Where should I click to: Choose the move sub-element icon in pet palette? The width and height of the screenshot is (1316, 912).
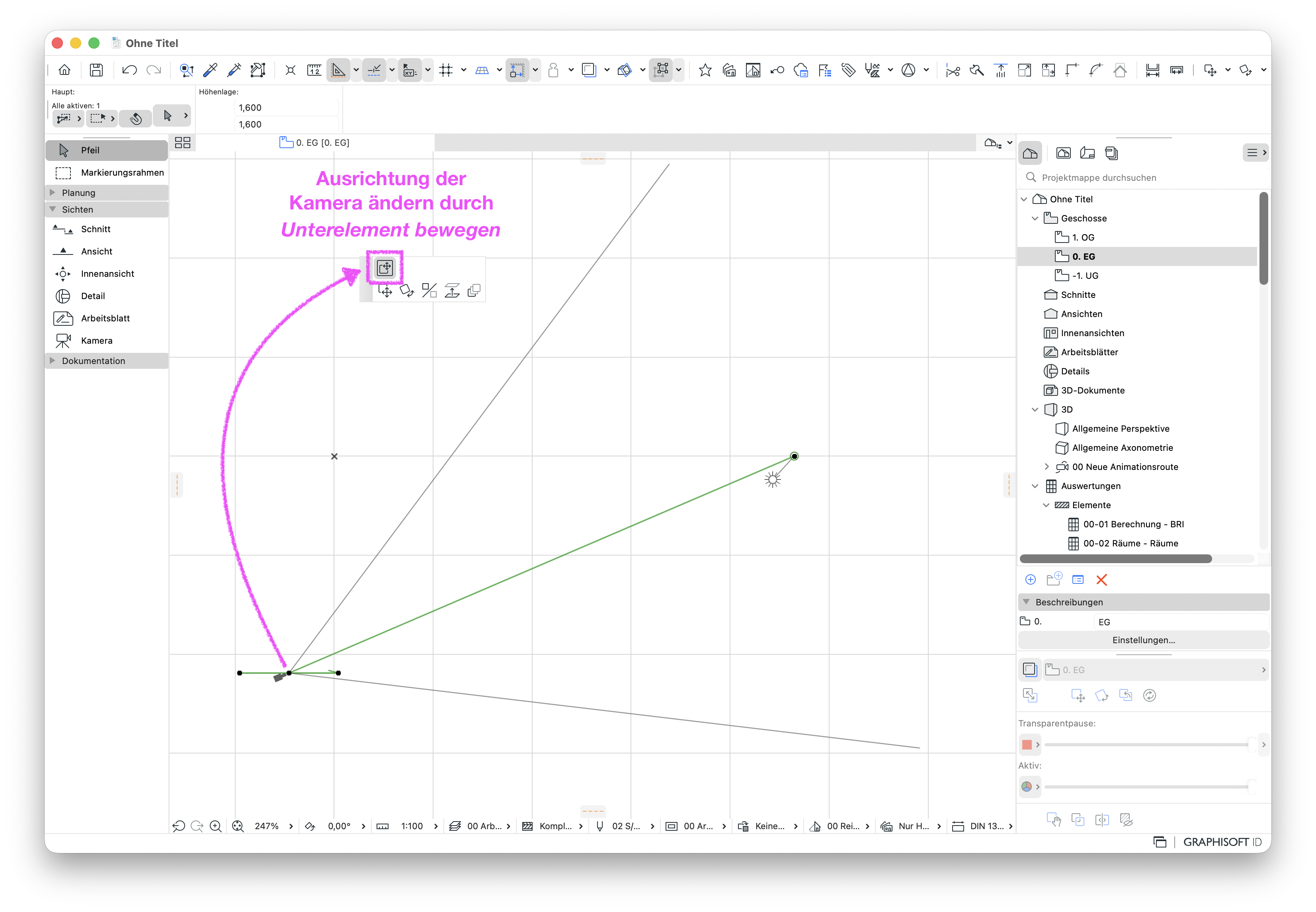pyautogui.click(x=385, y=268)
